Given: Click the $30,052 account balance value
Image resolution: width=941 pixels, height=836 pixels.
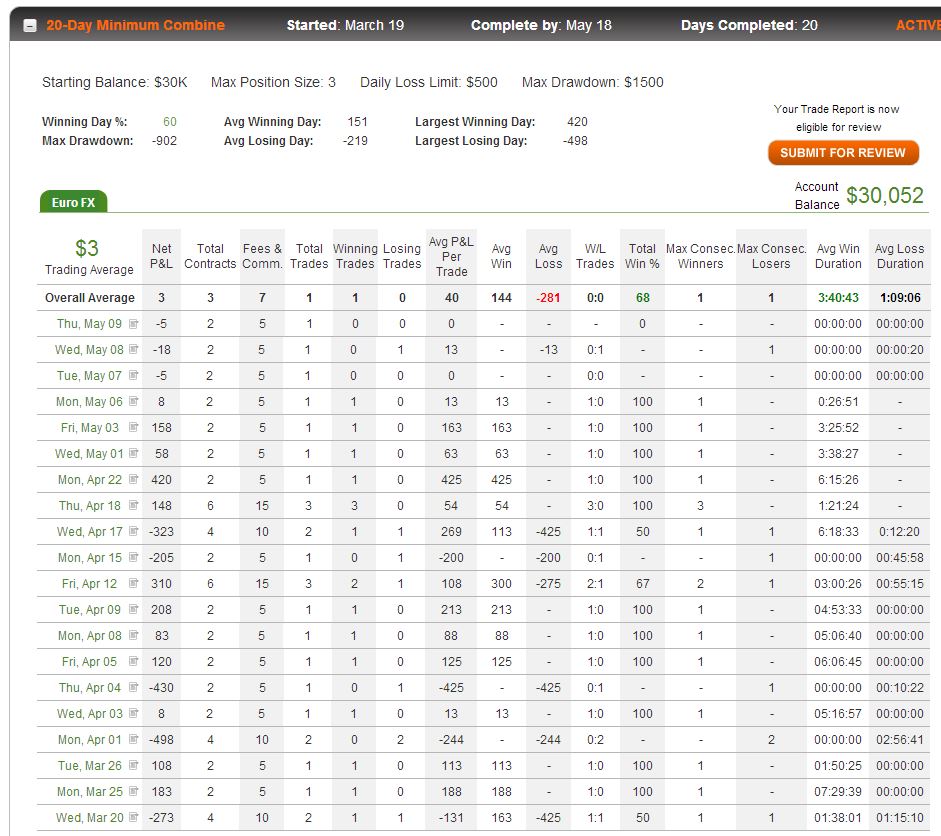Looking at the screenshot, I should tap(885, 196).
